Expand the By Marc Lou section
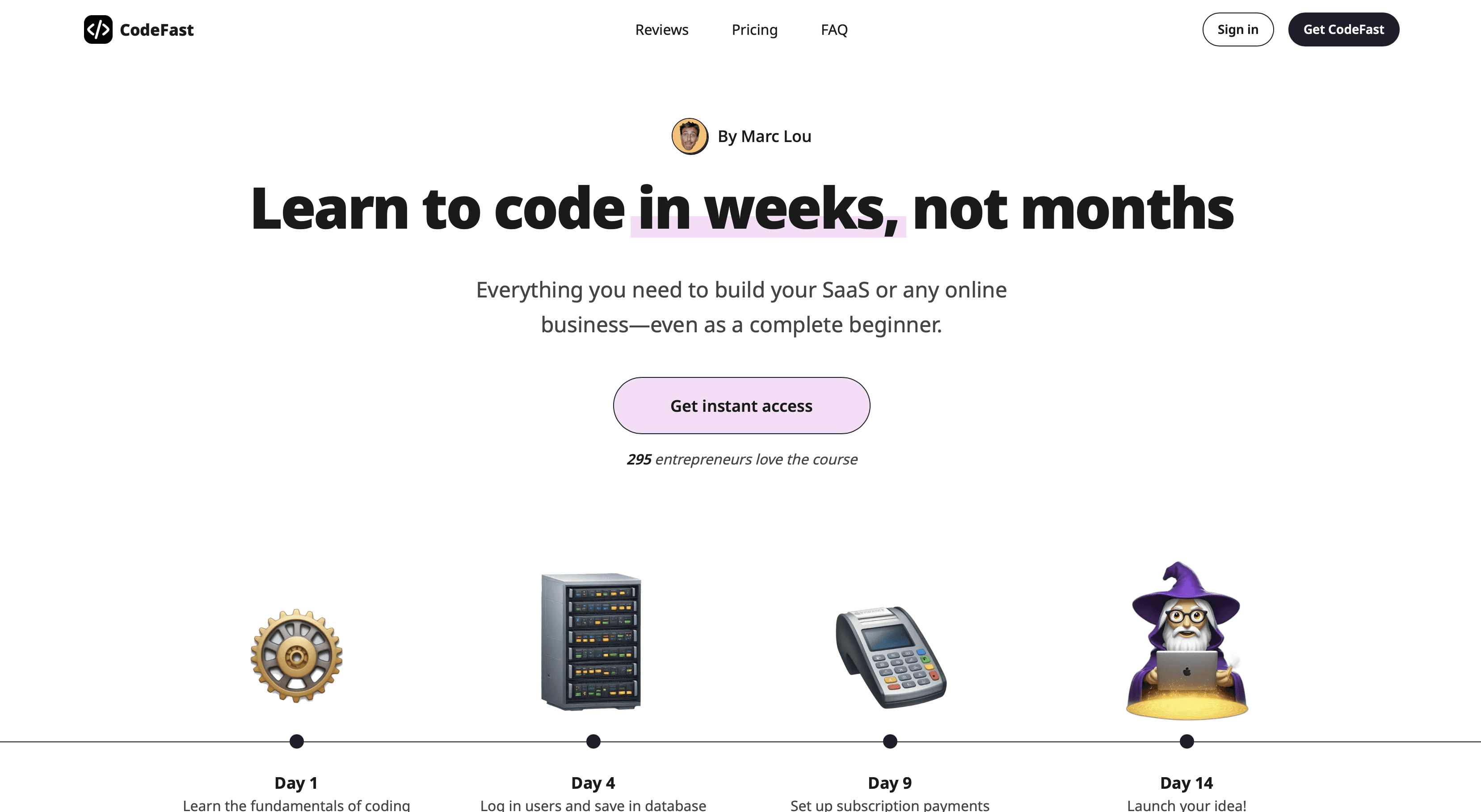1481x812 pixels. 741,135
